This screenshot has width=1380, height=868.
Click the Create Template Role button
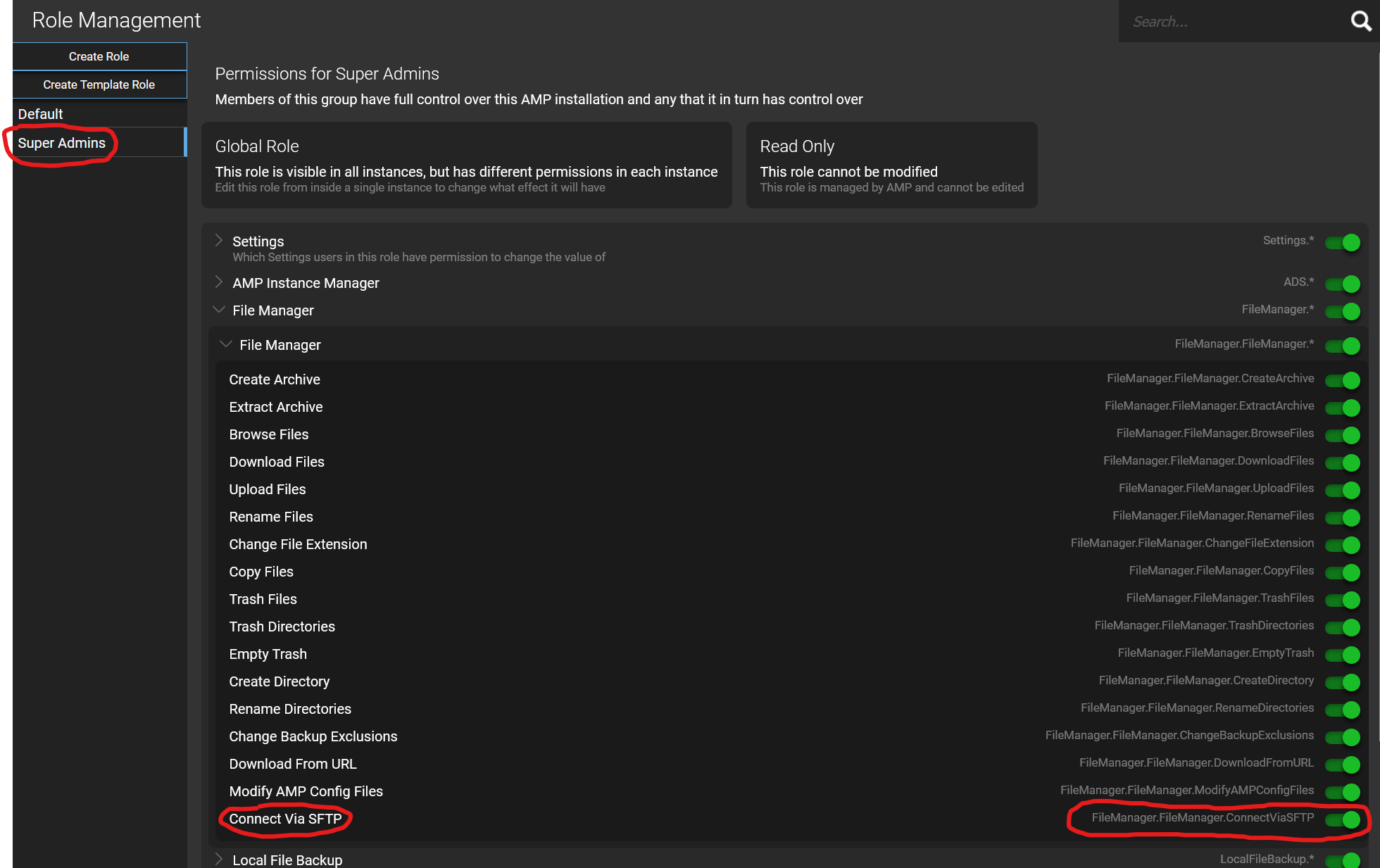[99, 84]
